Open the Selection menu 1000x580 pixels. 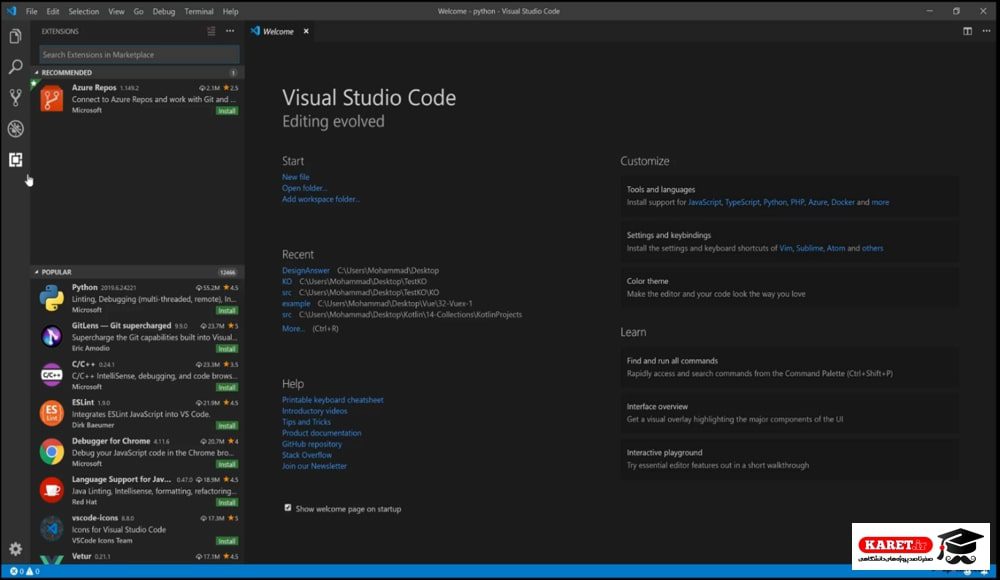pos(84,11)
